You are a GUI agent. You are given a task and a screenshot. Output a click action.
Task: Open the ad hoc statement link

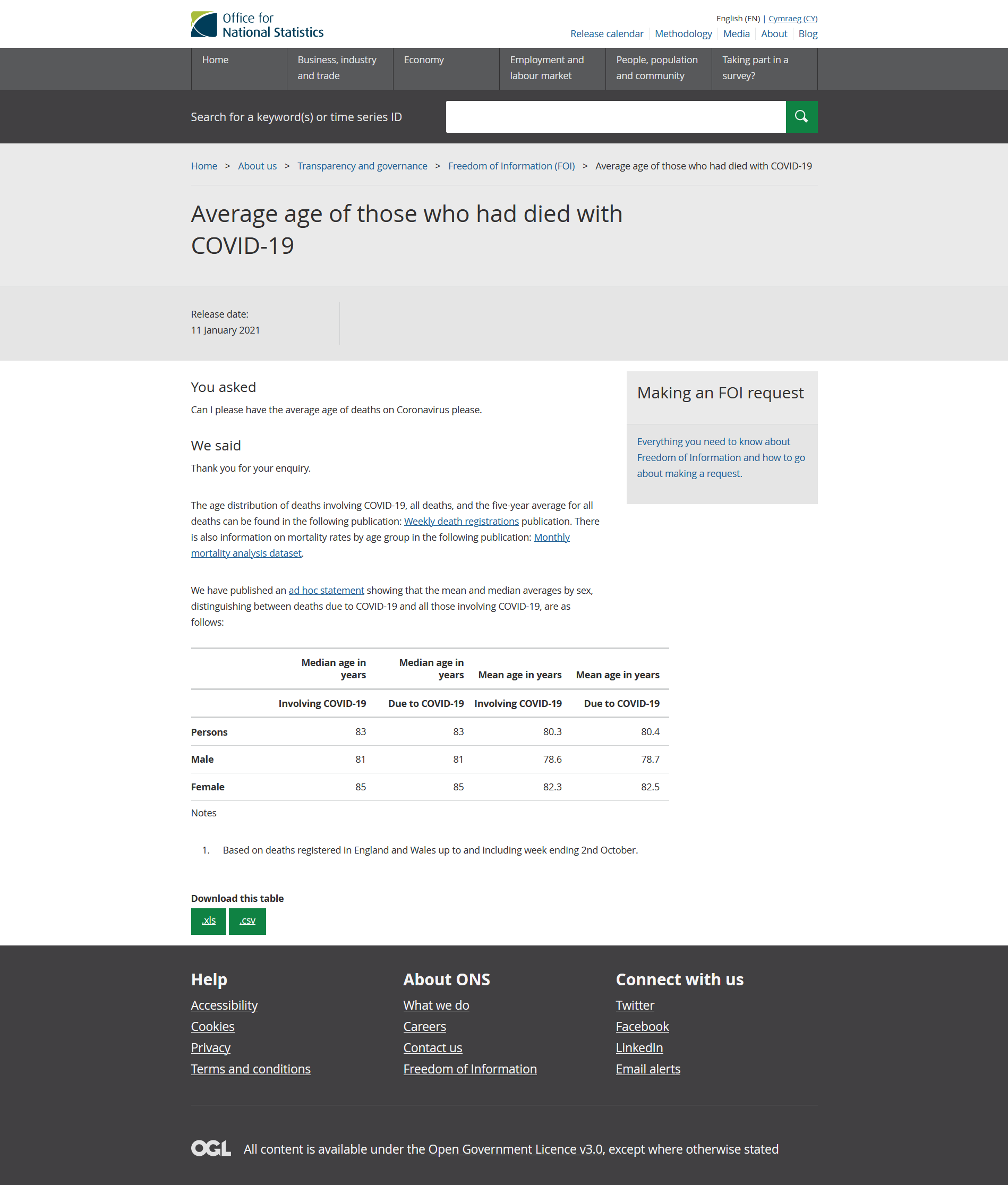[x=326, y=590]
